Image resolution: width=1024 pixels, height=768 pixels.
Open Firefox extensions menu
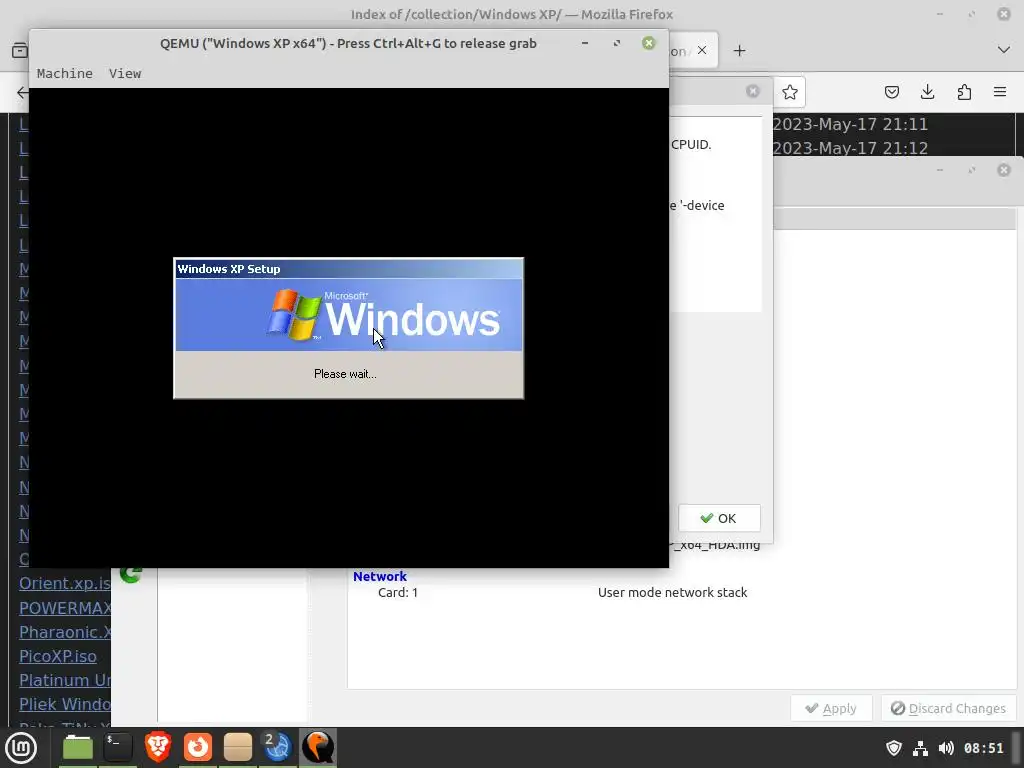coord(964,92)
